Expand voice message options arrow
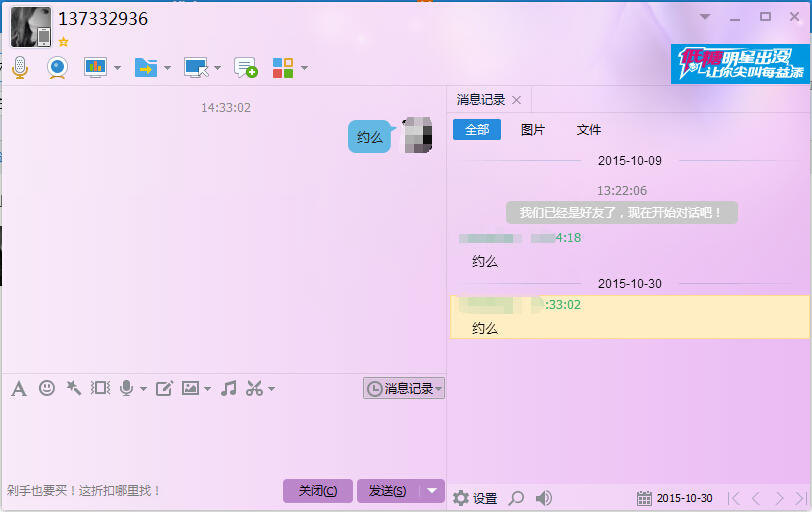 [x=143, y=389]
